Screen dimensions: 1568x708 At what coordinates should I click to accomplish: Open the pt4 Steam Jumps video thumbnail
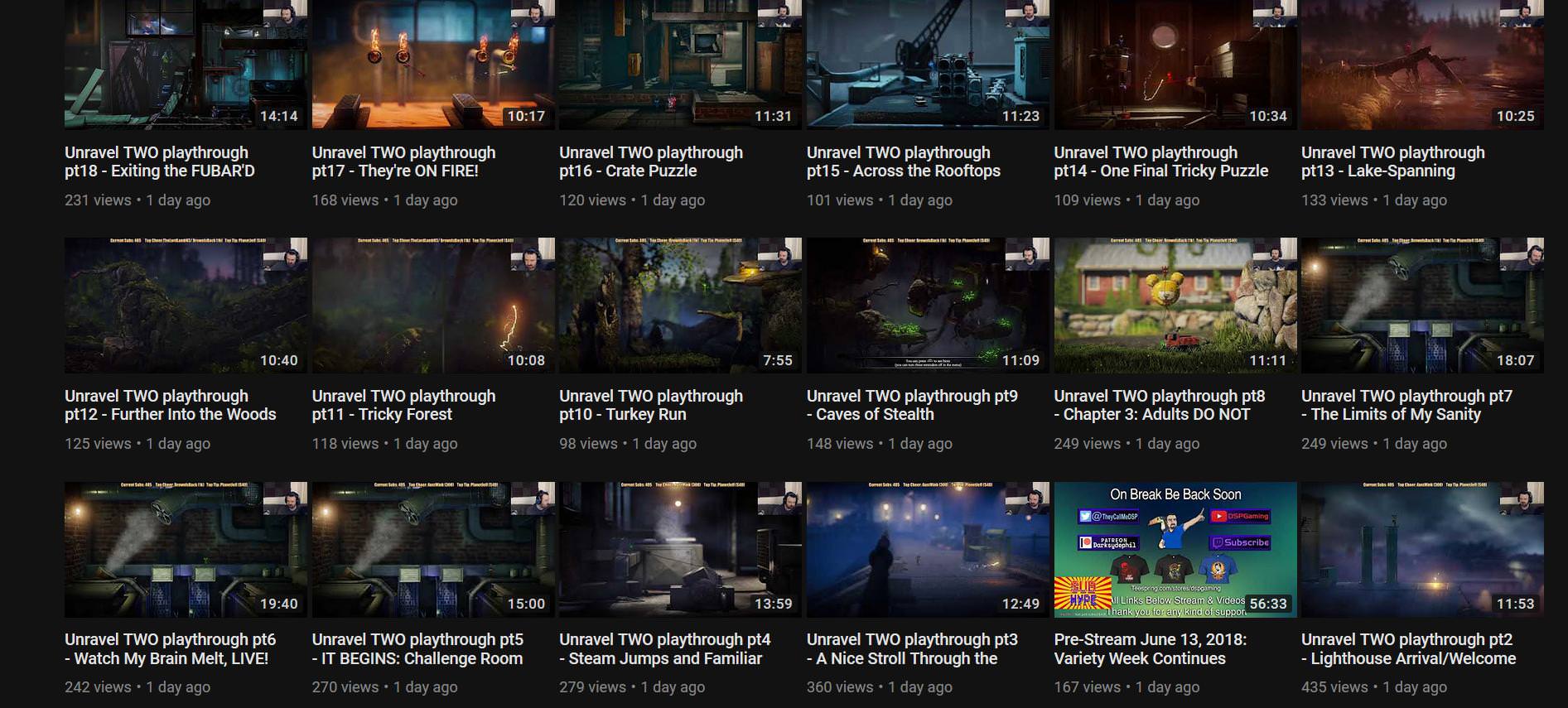coord(680,550)
